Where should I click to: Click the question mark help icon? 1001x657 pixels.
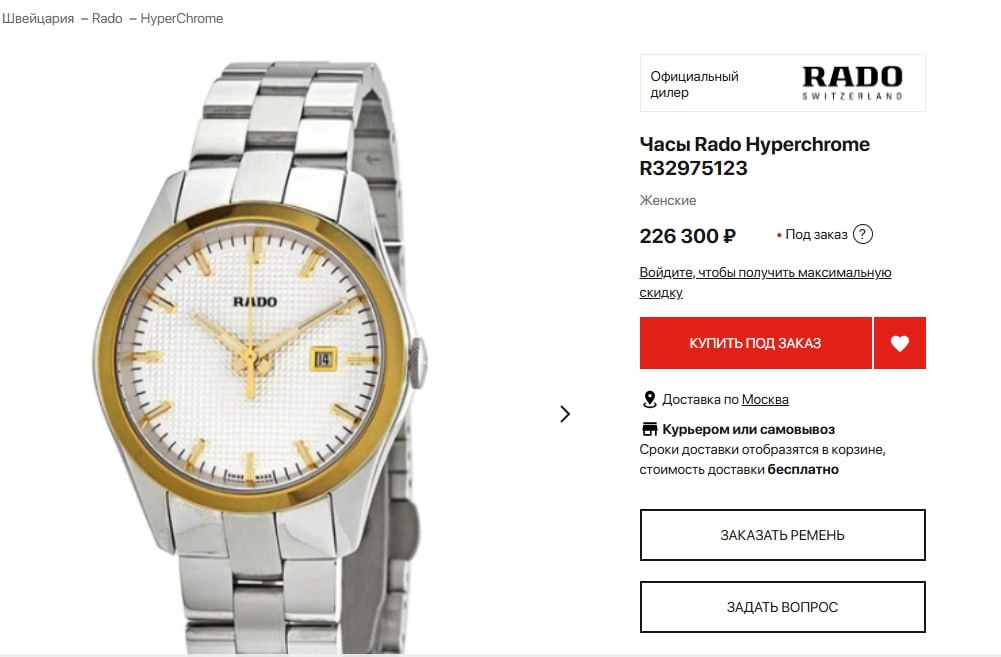click(x=862, y=234)
